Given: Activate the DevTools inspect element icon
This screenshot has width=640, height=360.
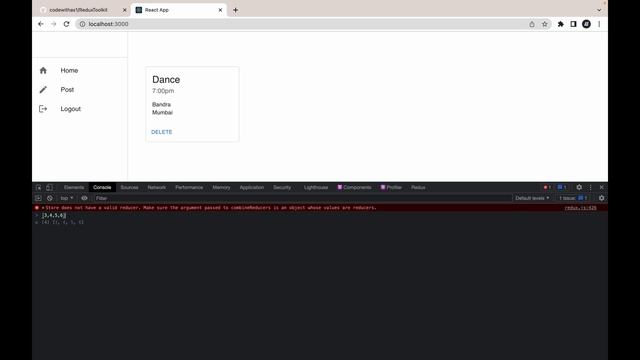Looking at the screenshot, I should coord(38,187).
